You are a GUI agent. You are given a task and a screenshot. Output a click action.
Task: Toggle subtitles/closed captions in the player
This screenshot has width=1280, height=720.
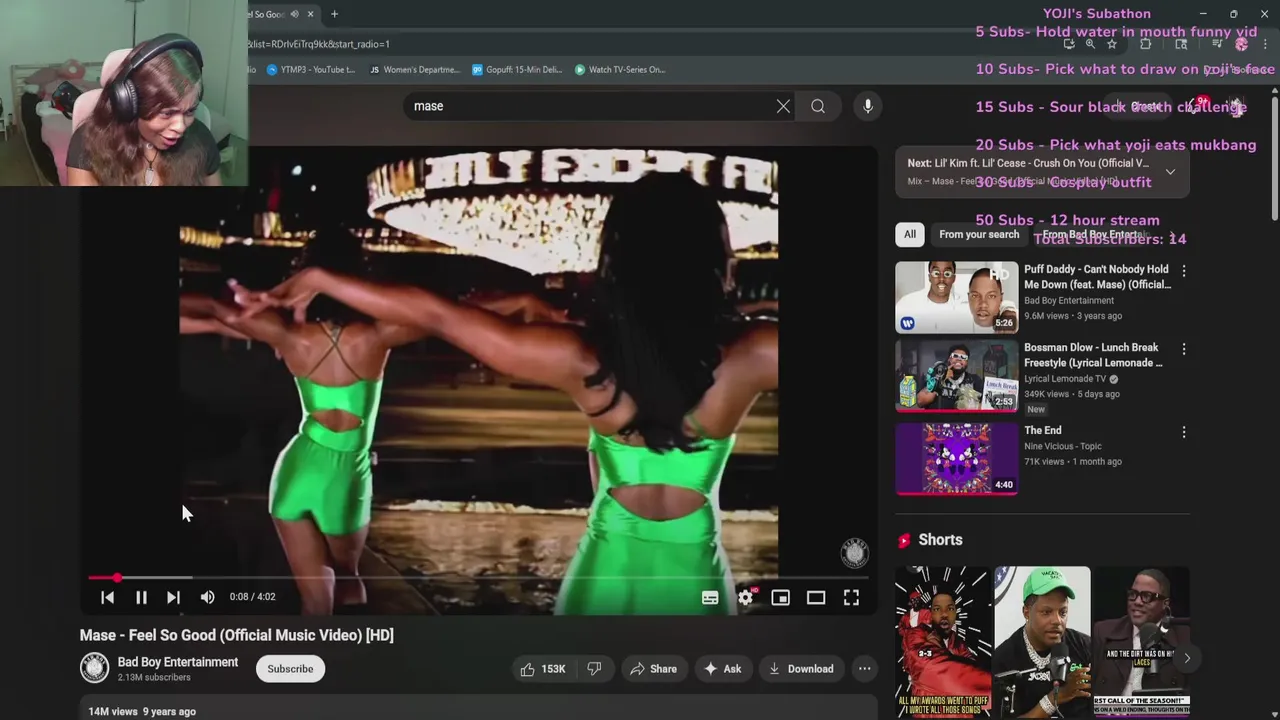pyautogui.click(x=710, y=597)
